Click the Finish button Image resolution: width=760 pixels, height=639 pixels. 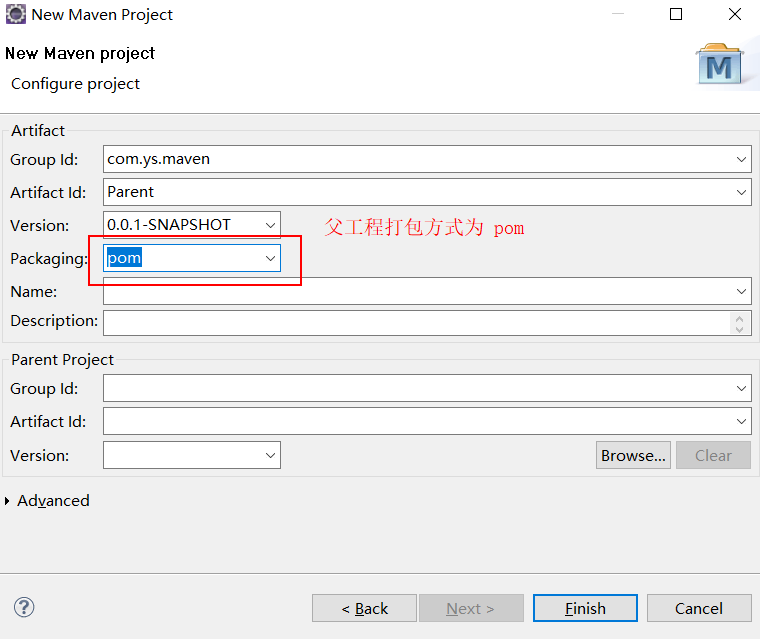click(585, 608)
